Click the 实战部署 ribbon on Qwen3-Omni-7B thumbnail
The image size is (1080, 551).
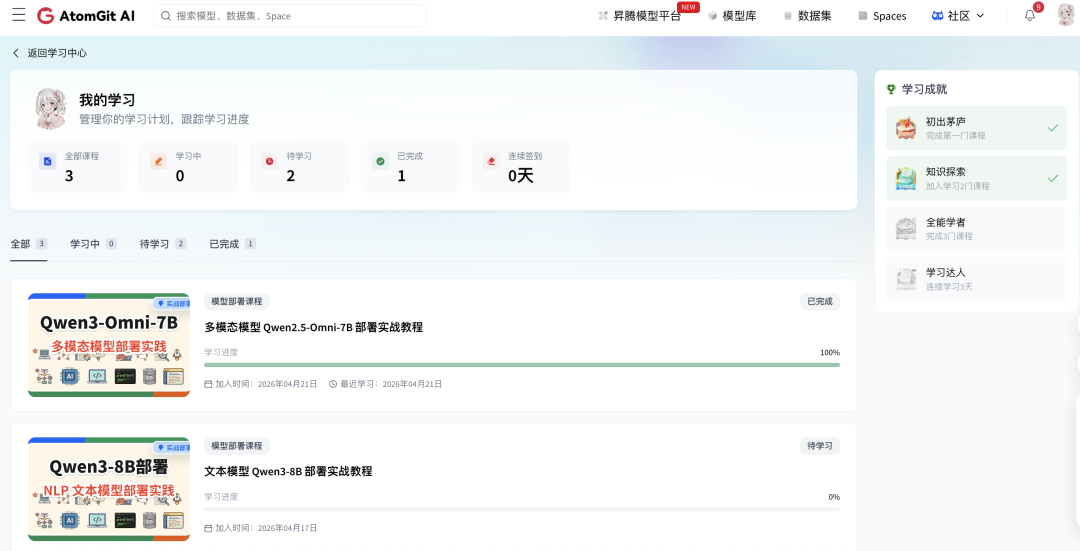pyautogui.click(x=172, y=304)
